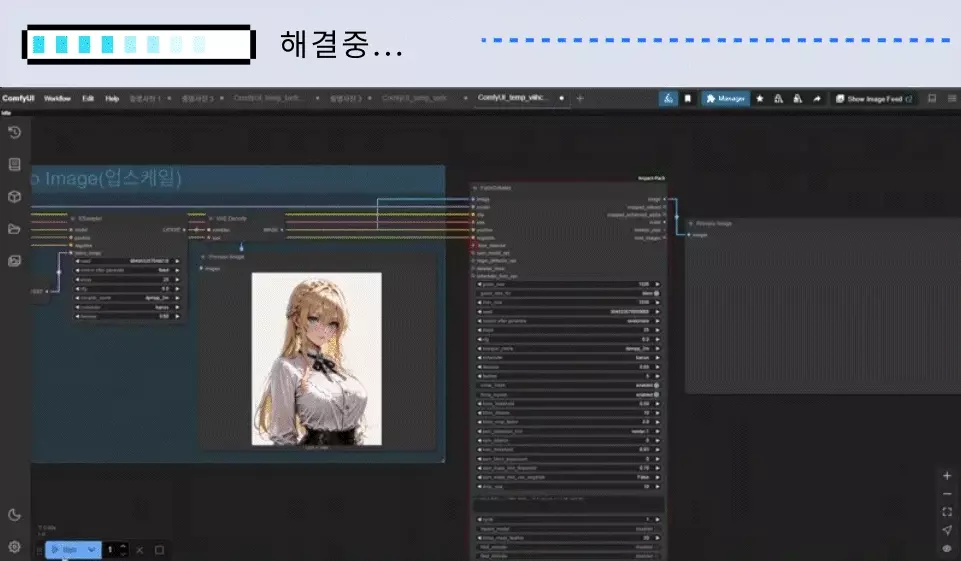Open the image gallery sidebar icon
961x561 pixels.
[15, 261]
